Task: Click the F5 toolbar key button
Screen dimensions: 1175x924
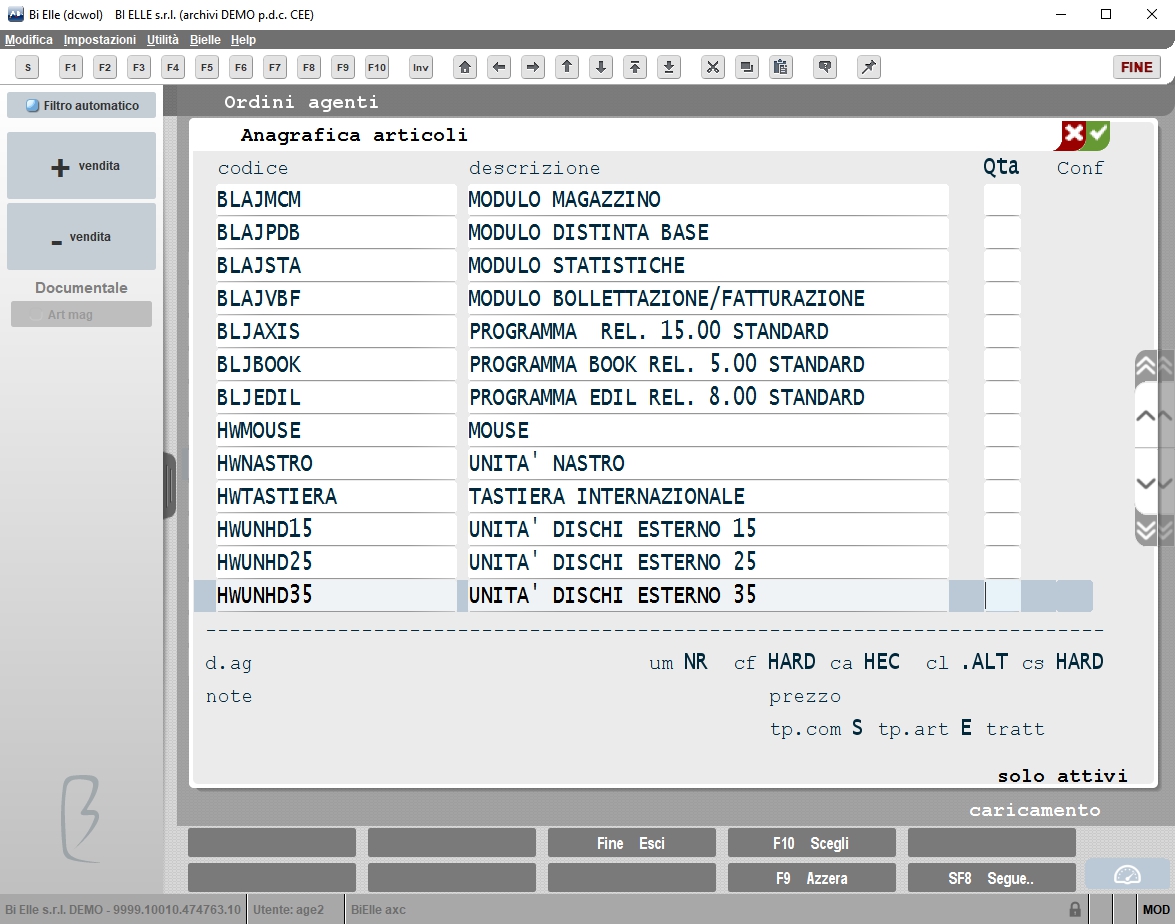Action: 207,67
